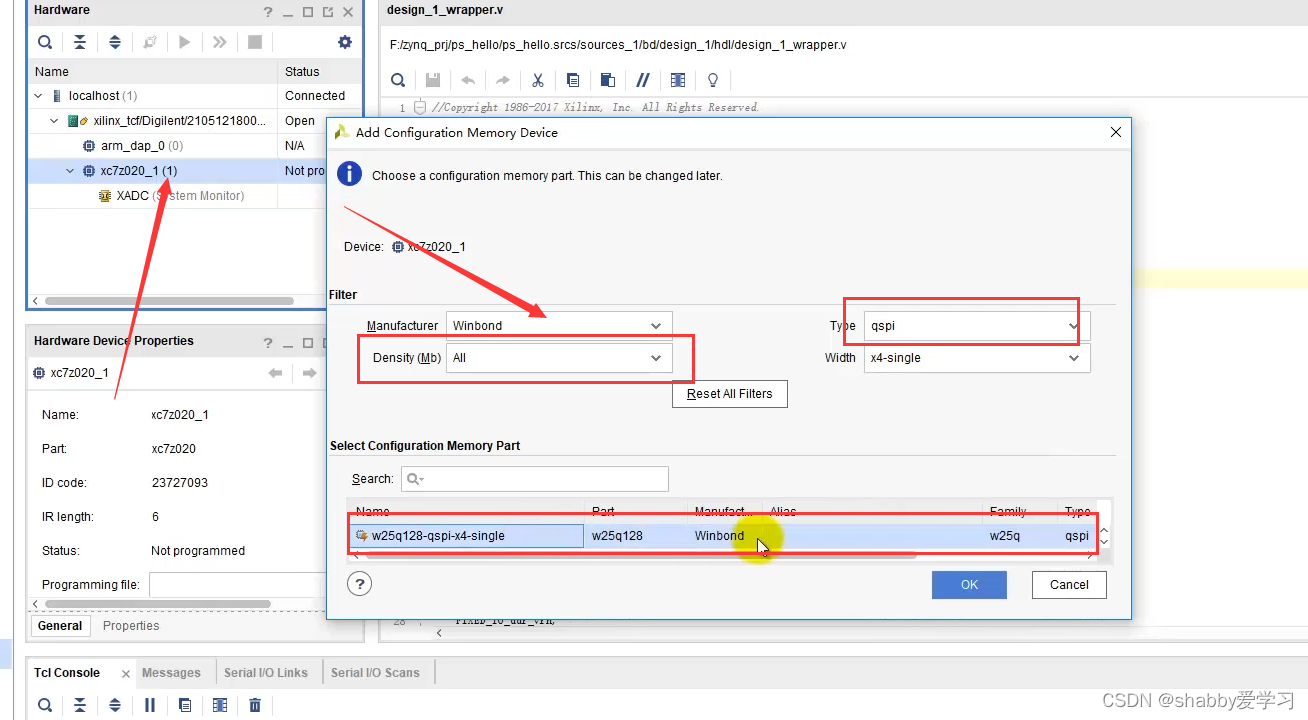Expand all in Hardware panel toolbar

click(115, 42)
